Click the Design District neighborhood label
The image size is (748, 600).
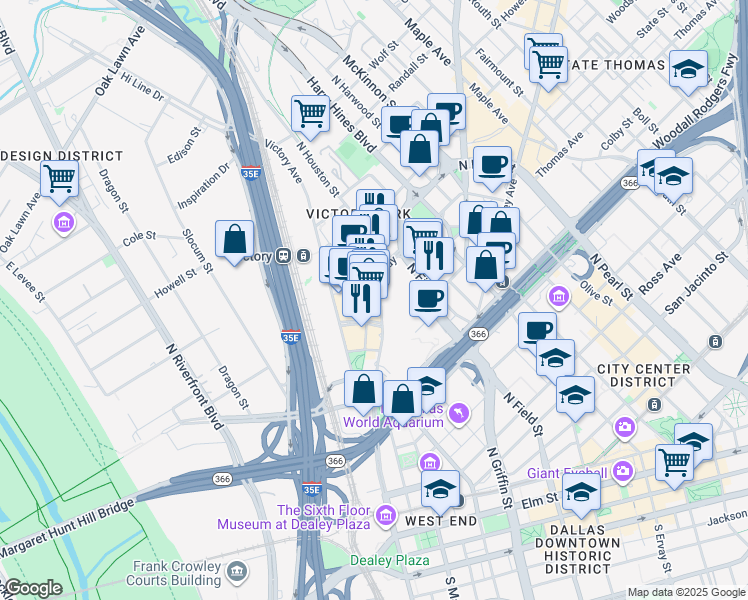pos(62,156)
